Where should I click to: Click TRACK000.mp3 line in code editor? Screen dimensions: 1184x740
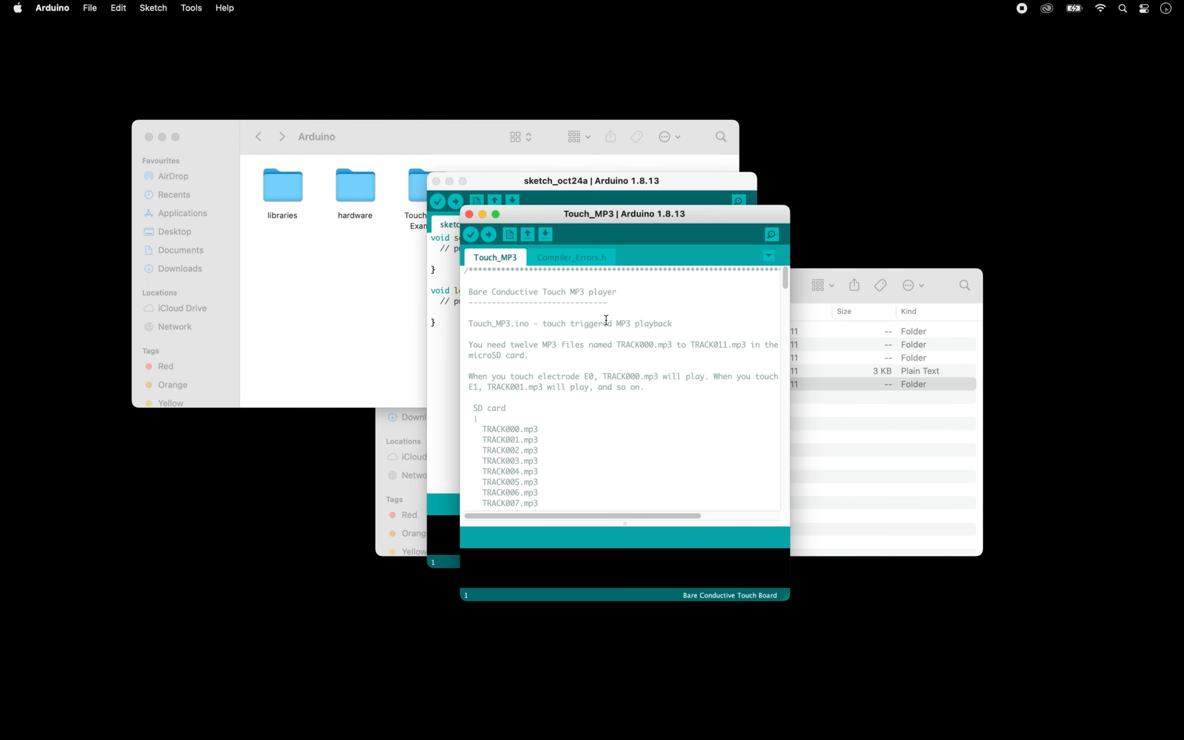510,429
